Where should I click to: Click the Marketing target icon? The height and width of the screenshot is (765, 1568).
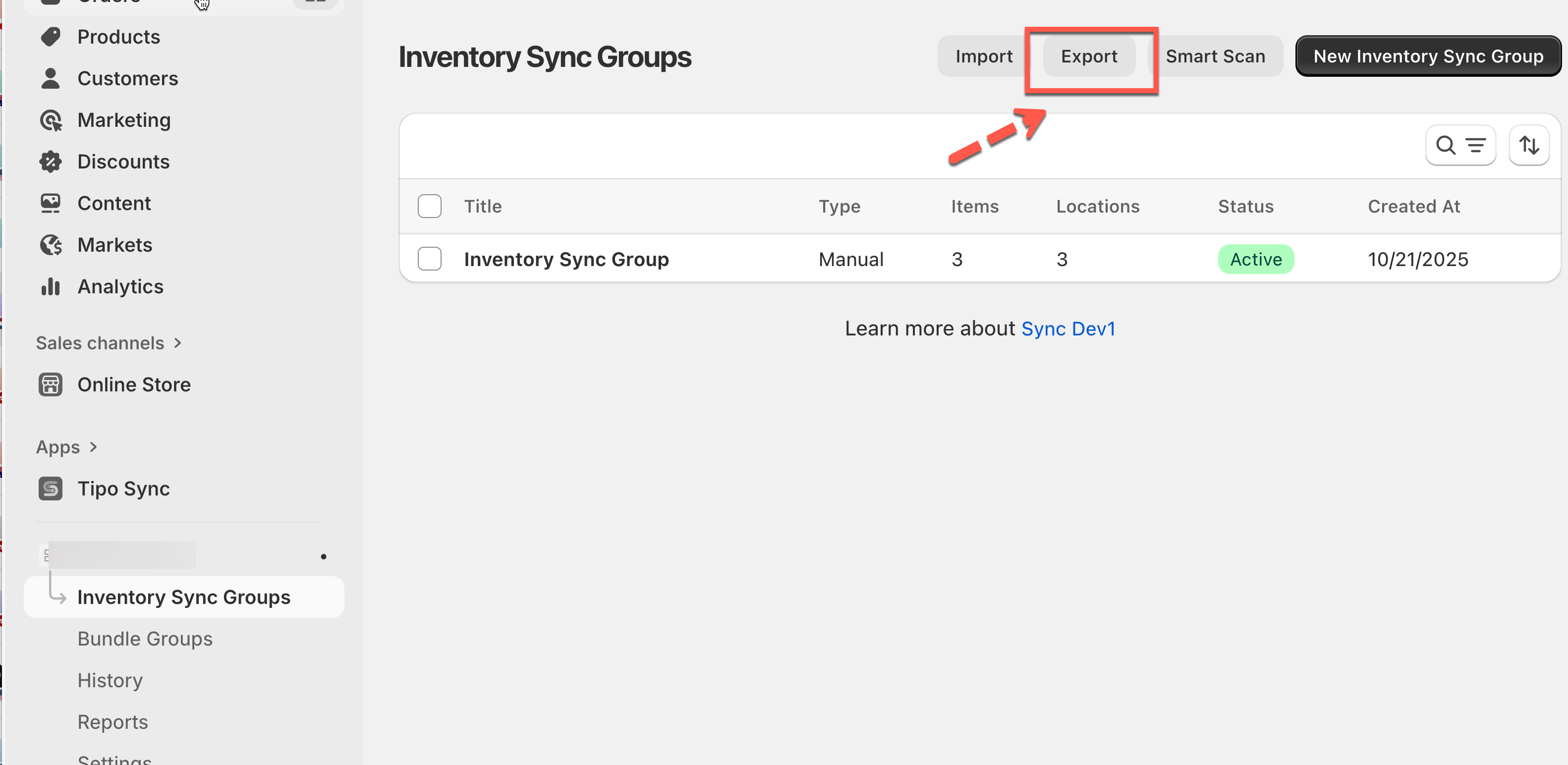coord(51,120)
